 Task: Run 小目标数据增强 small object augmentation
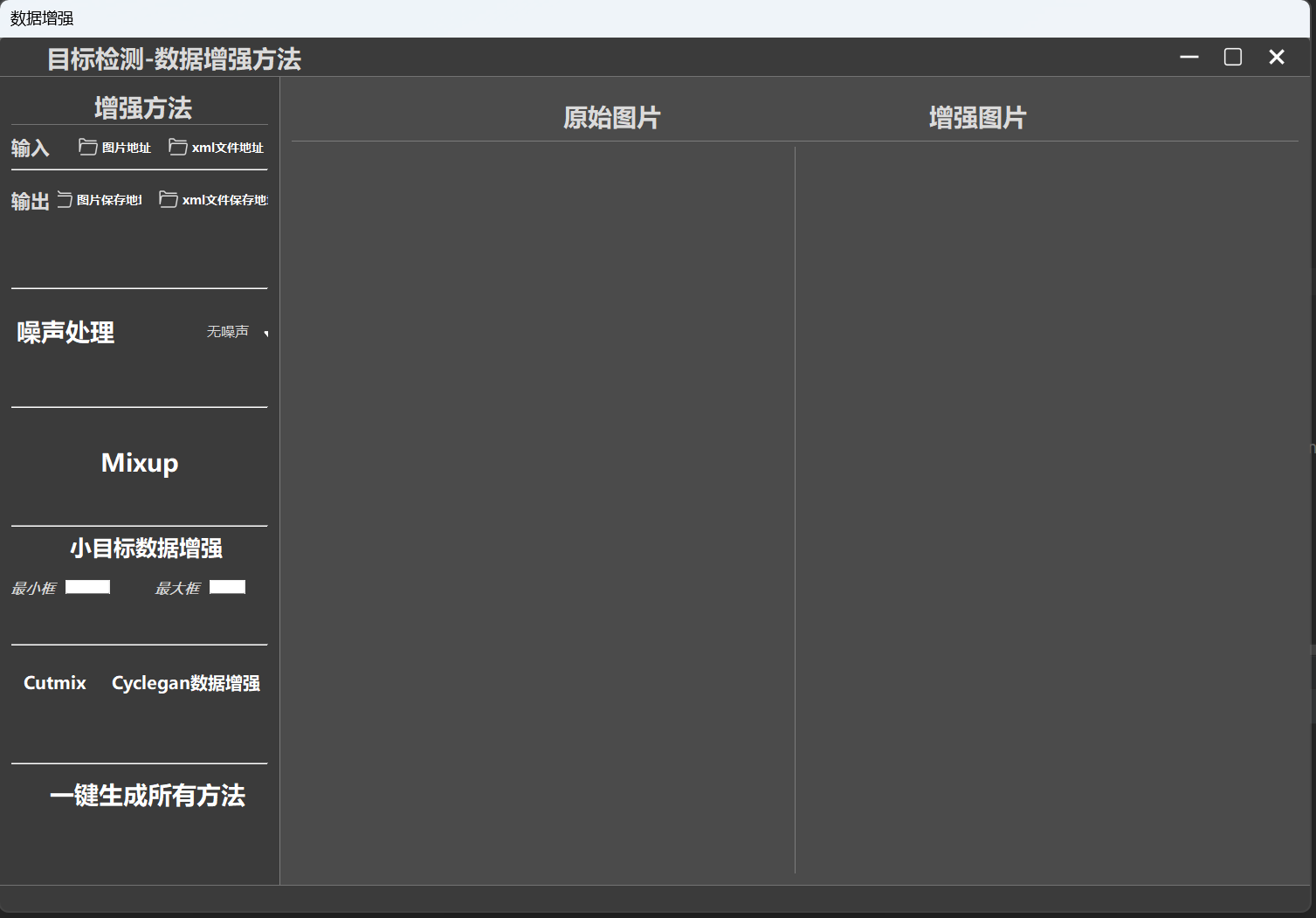[146, 548]
